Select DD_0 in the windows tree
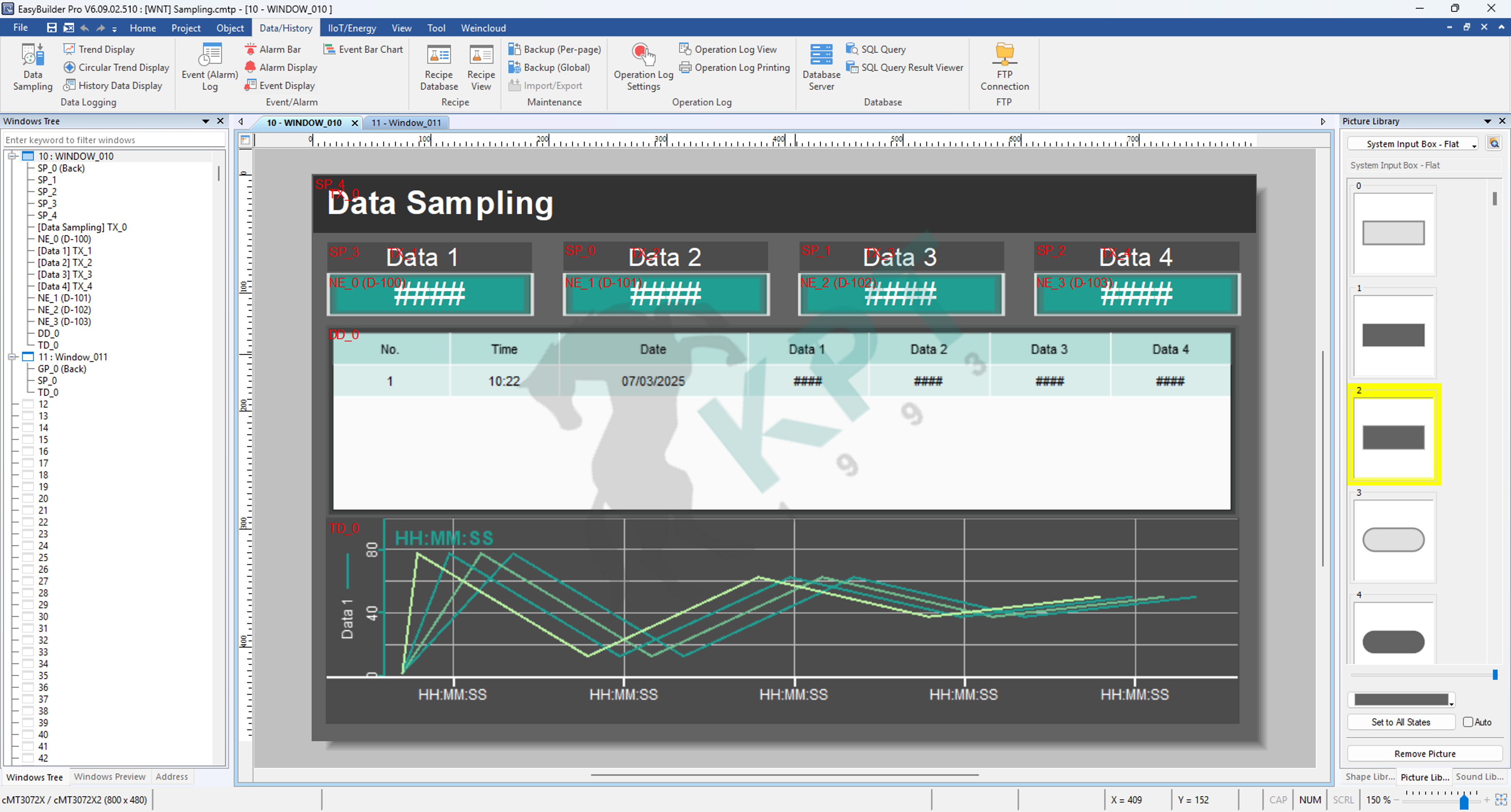This screenshot has height=812, width=1511. pyautogui.click(x=48, y=334)
